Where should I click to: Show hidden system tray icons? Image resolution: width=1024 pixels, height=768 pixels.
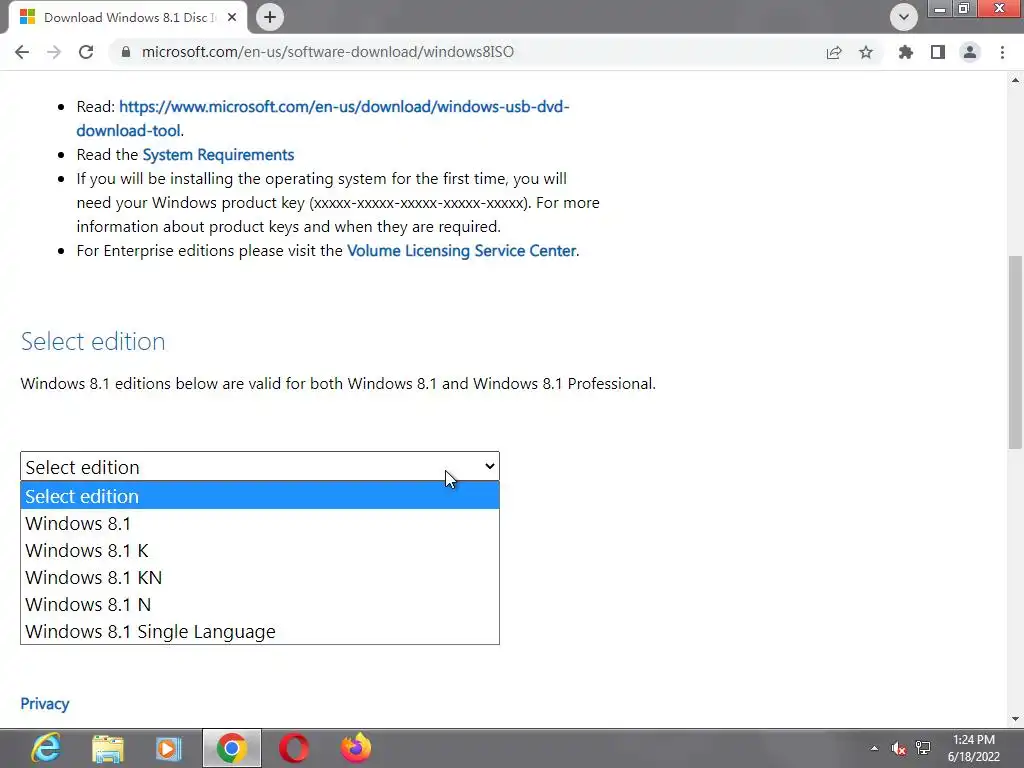[x=874, y=748]
